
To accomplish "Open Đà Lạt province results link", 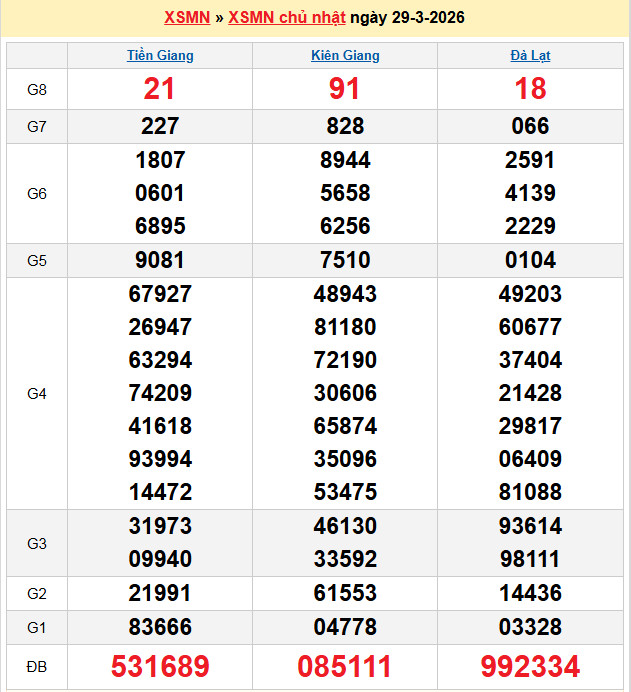I will [530, 56].
